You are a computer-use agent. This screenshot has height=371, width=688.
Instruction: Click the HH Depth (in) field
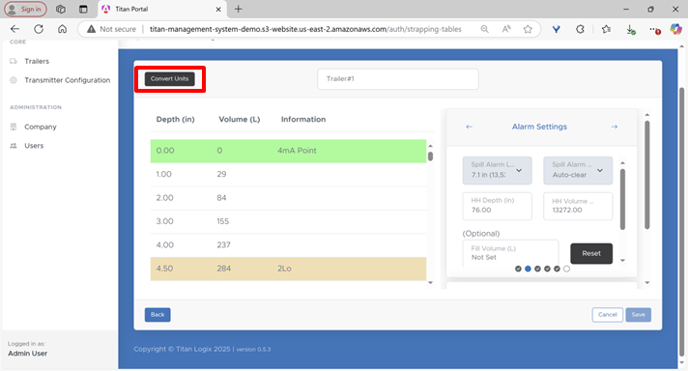pos(497,206)
